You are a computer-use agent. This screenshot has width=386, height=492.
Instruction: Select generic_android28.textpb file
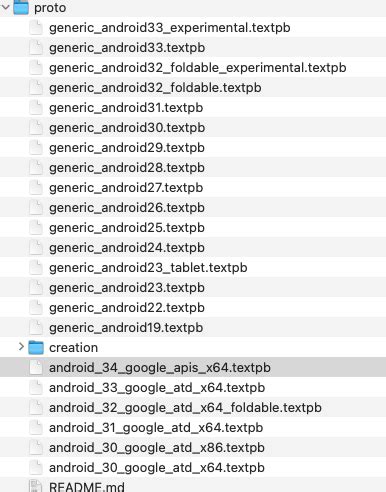[193, 167]
